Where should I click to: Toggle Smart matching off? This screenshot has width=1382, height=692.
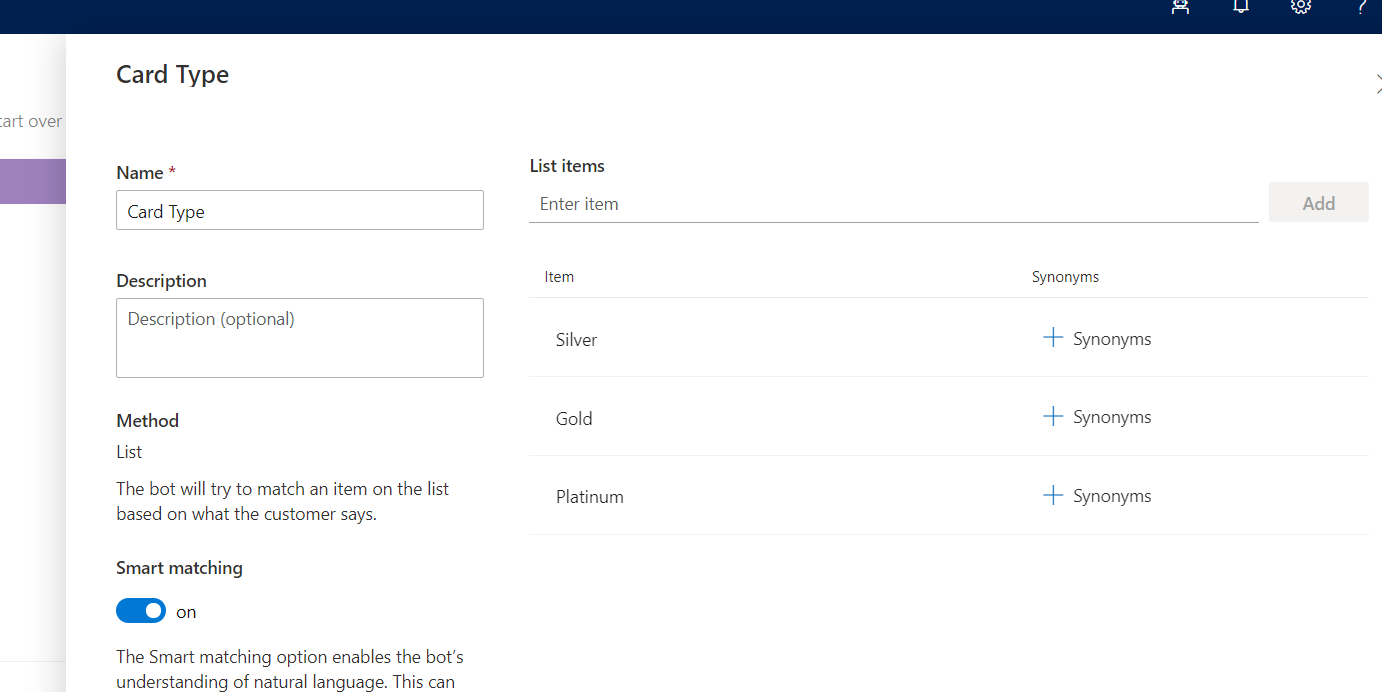[x=140, y=610]
